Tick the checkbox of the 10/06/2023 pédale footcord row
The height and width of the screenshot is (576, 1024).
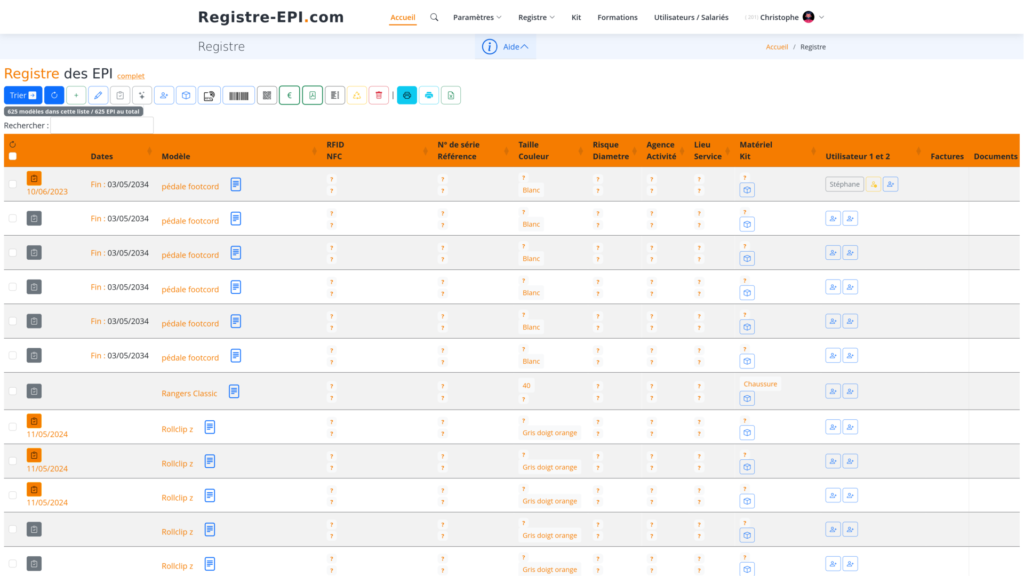coord(12,184)
